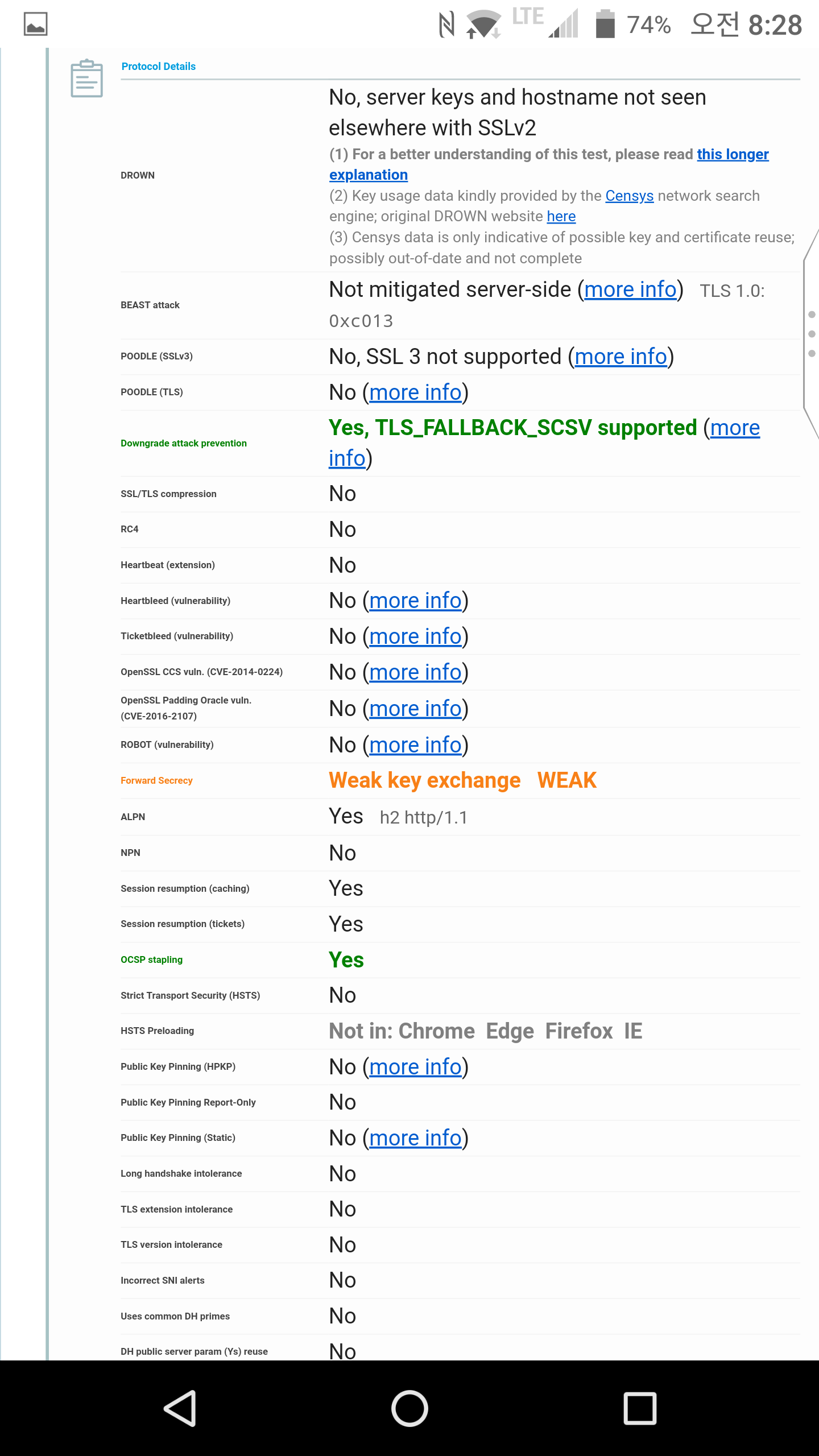Select 'TLS version intolerance' label
The image size is (819, 1456).
172,1244
